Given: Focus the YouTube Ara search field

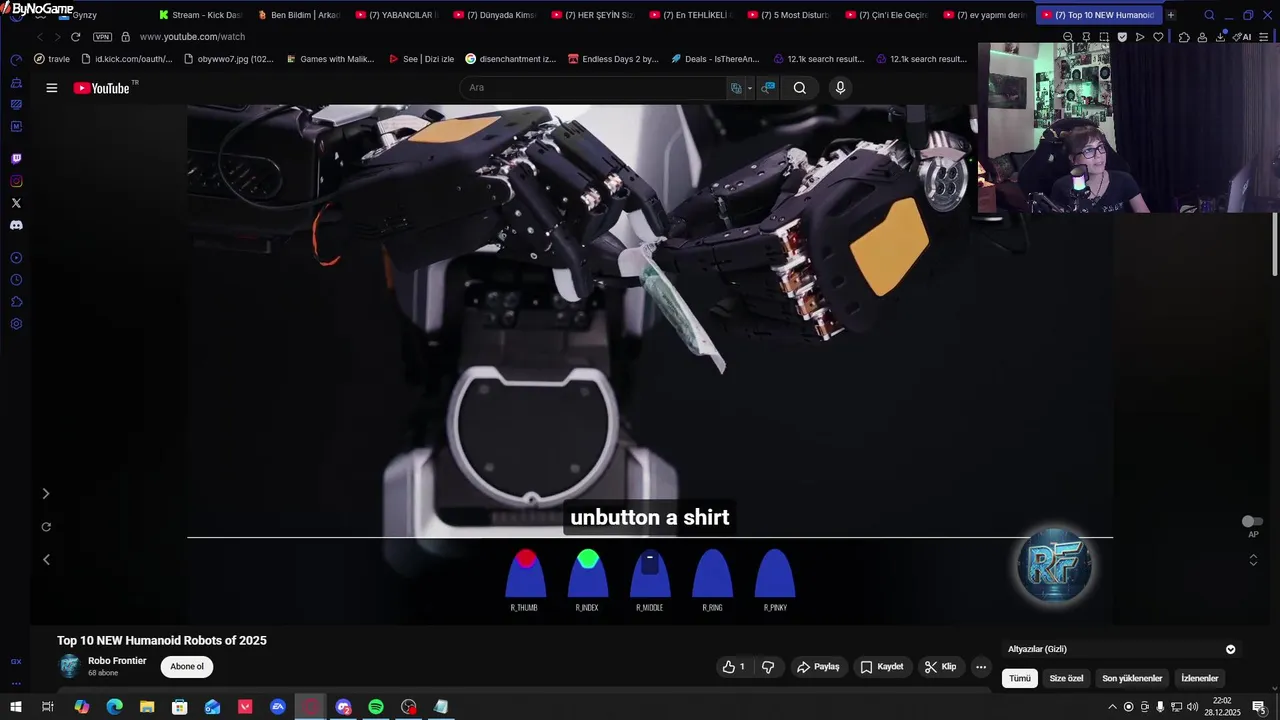Looking at the screenshot, I should [595, 88].
